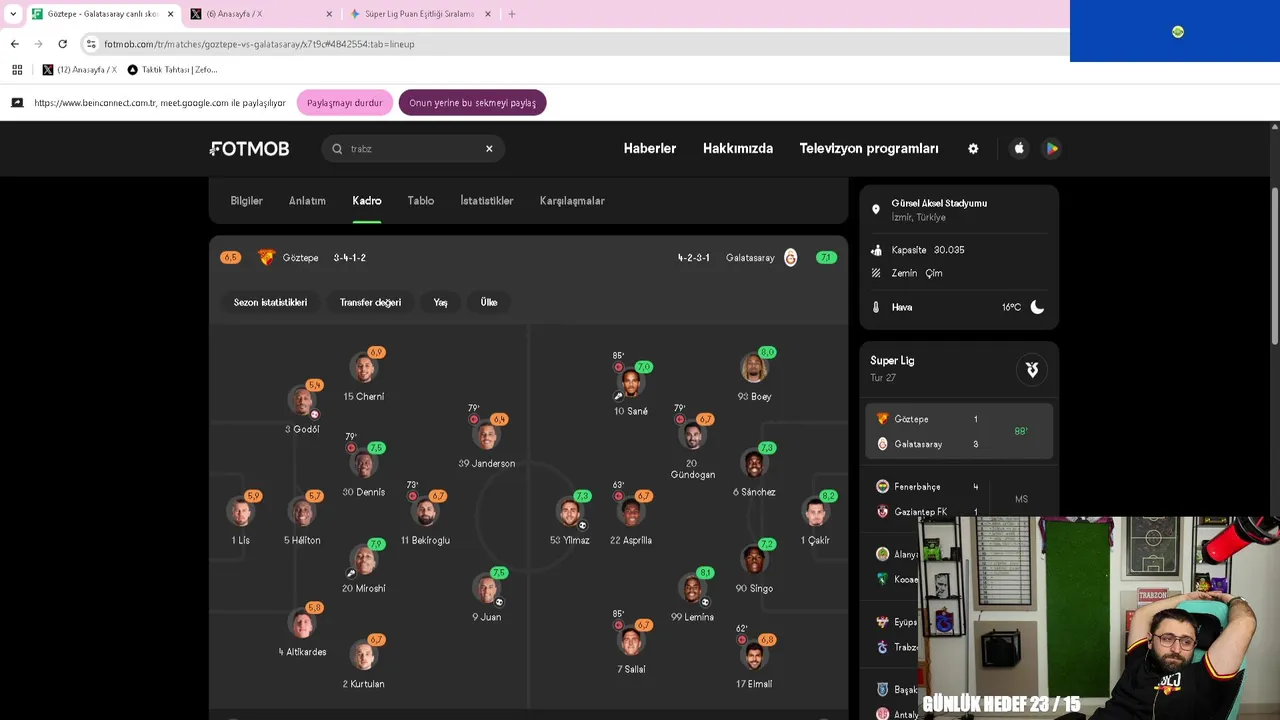Close the Göztepe - Galatasaray tab
The image size is (1280, 720).
coord(170,14)
